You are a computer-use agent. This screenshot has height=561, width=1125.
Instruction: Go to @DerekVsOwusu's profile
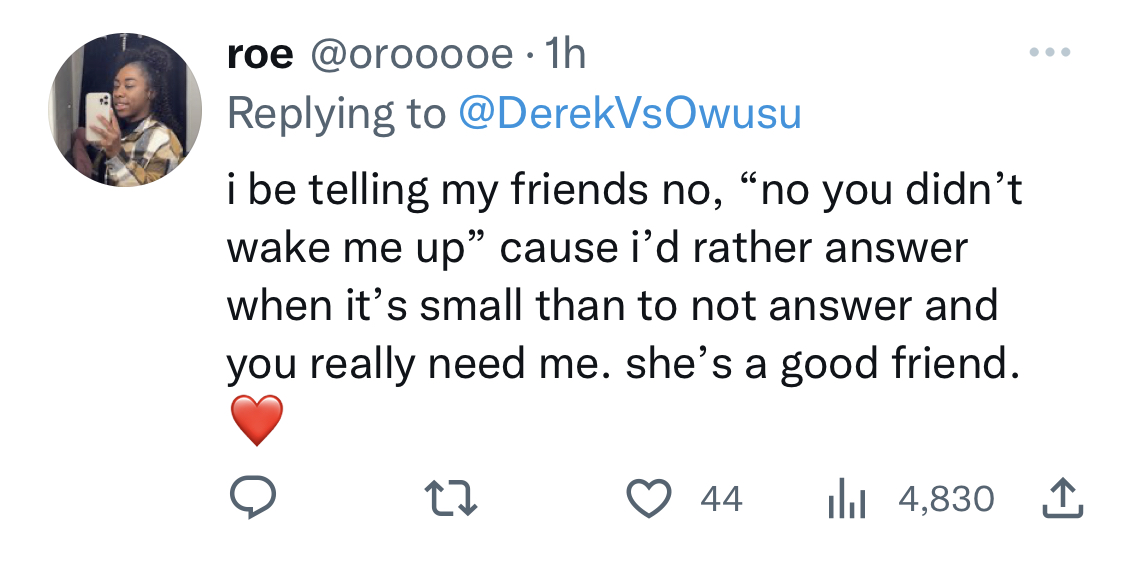(630, 115)
